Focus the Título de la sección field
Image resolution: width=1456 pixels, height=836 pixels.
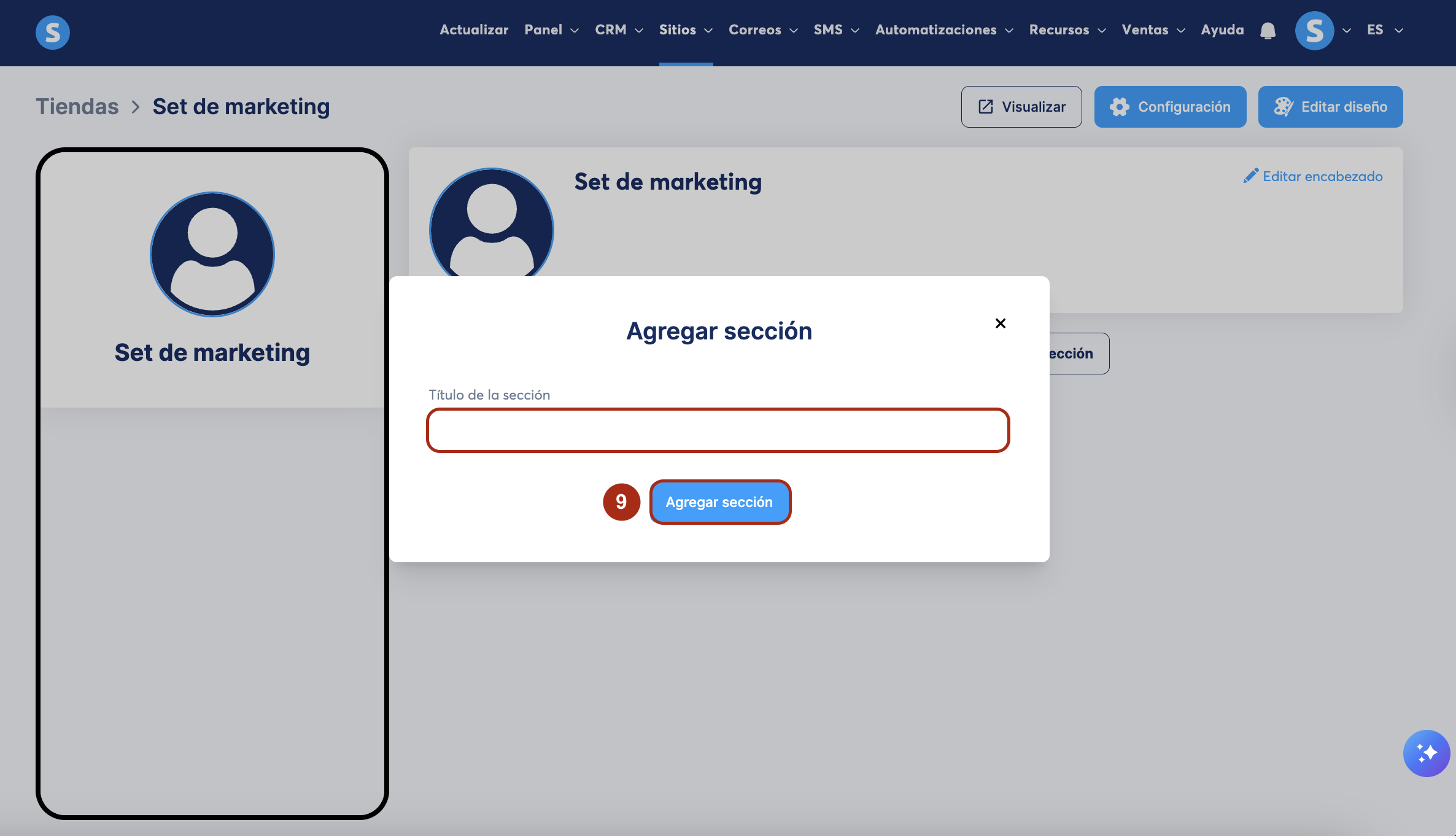(x=718, y=430)
